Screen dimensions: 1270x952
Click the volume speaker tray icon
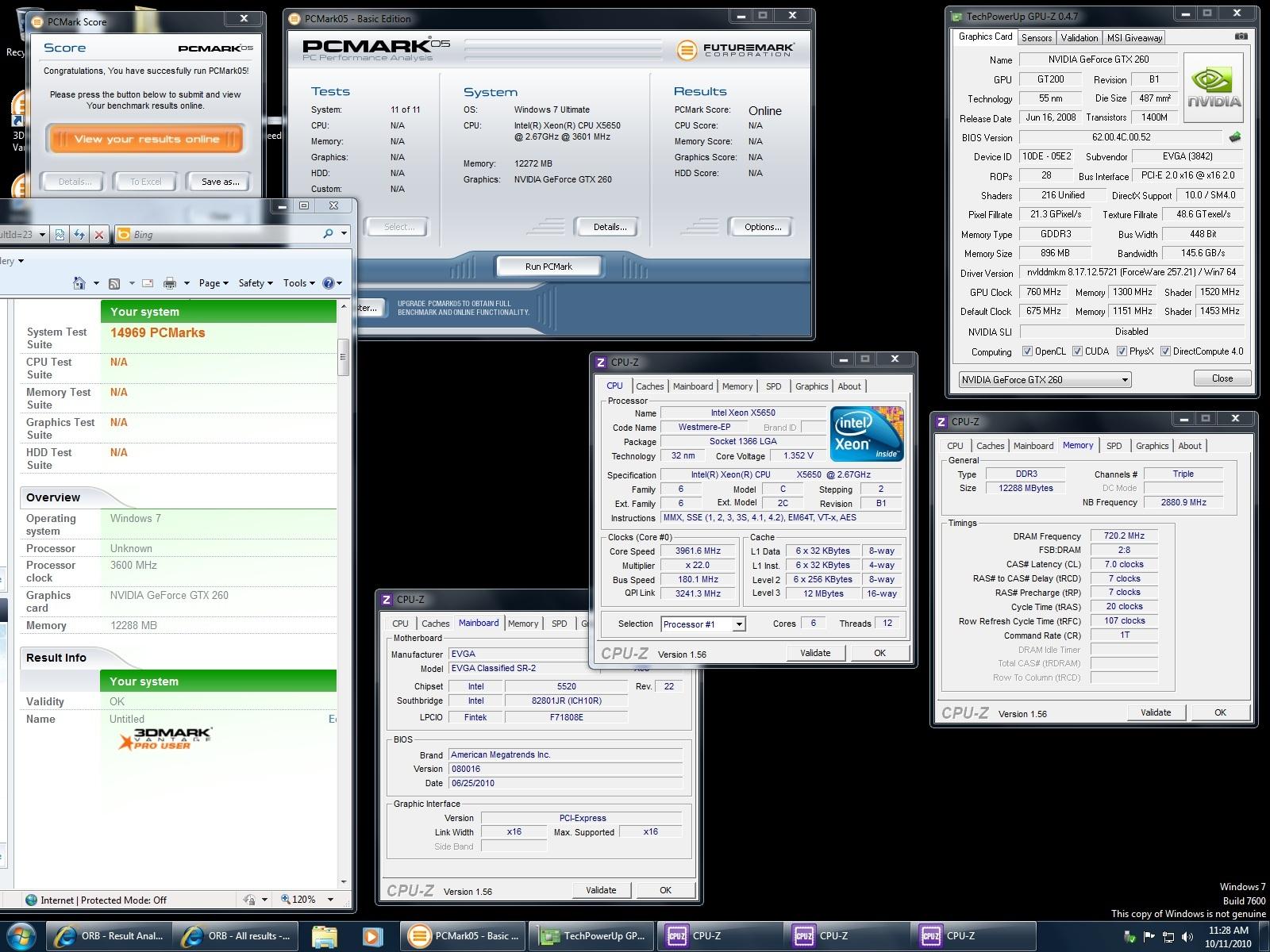1189,937
